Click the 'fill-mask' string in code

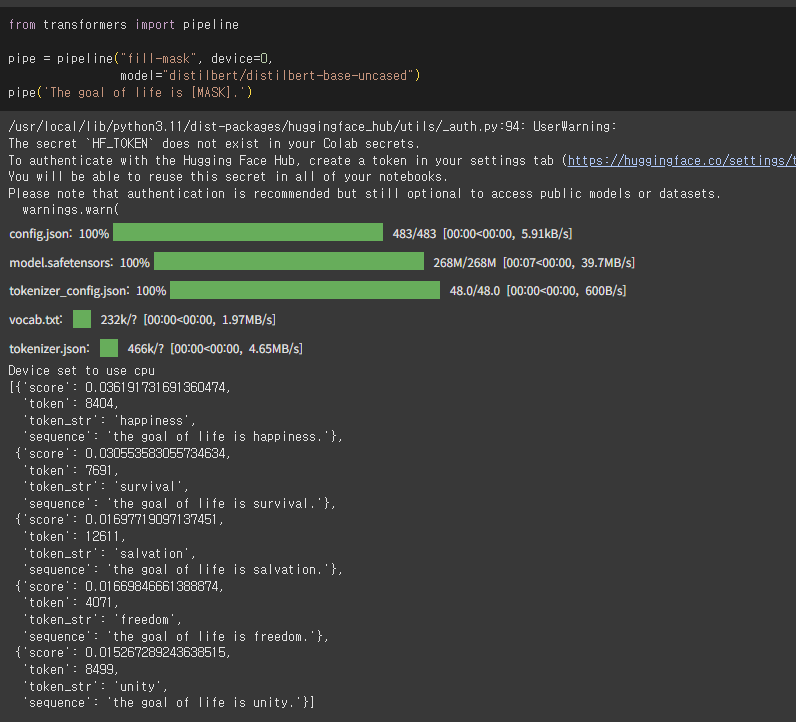click(x=157, y=58)
